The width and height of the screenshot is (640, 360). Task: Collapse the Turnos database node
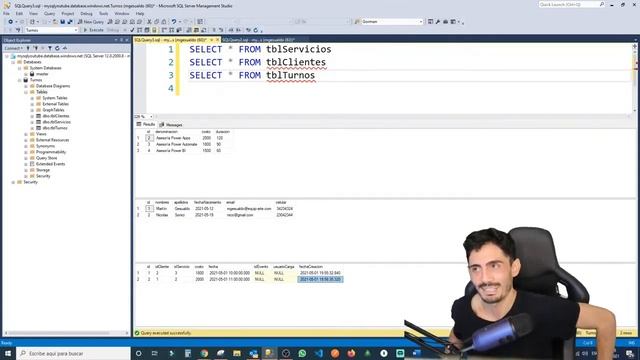point(19,80)
